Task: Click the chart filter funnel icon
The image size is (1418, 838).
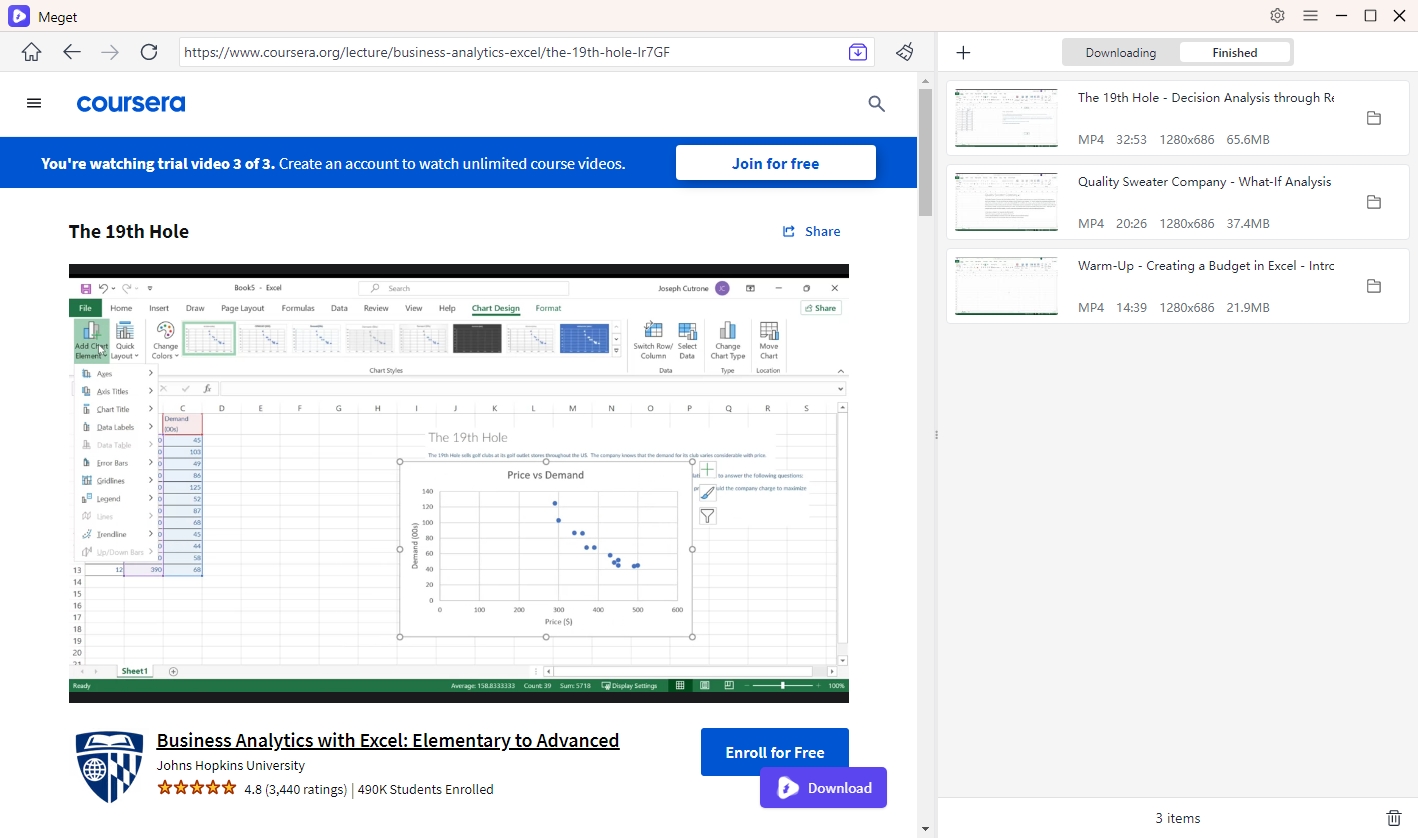Action: (707, 516)
